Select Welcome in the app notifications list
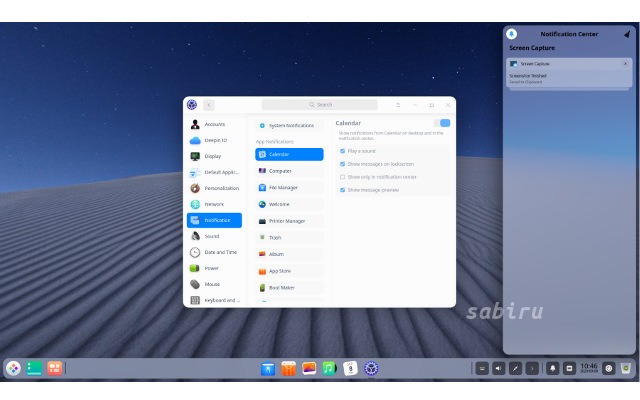640x400 pixels. [289, 204]
